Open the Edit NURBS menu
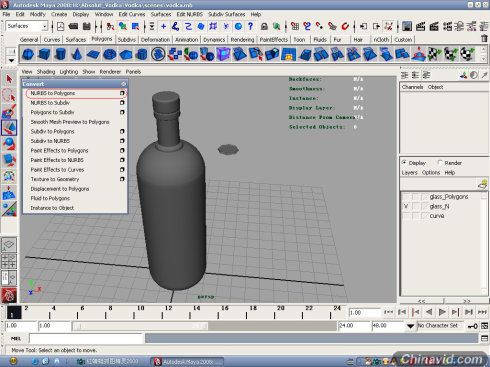490x367 pixels. 189,14
